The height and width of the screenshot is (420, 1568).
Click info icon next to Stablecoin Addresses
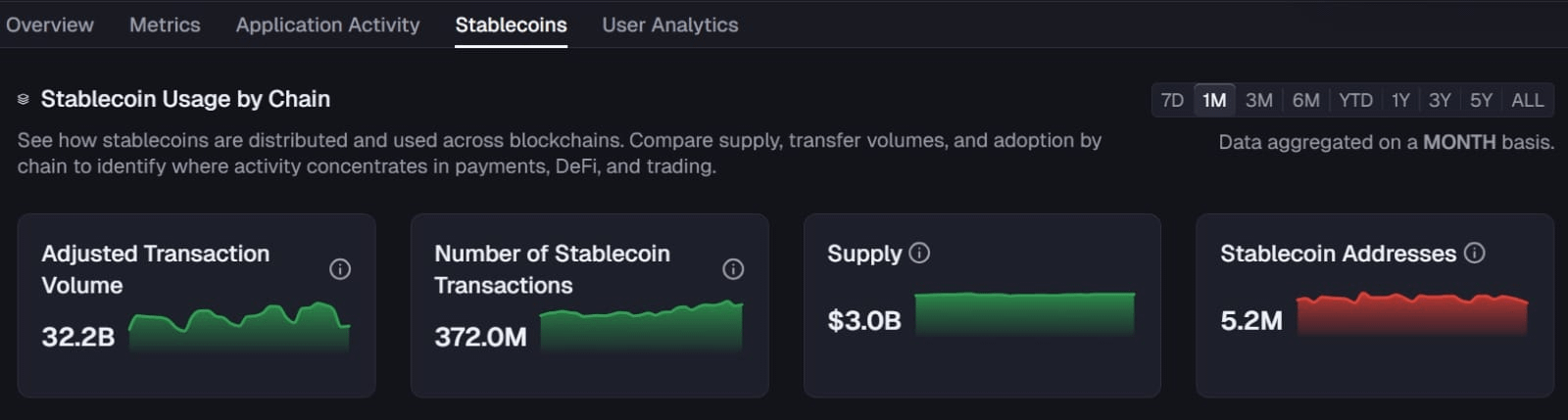[x=1474, y=253]
